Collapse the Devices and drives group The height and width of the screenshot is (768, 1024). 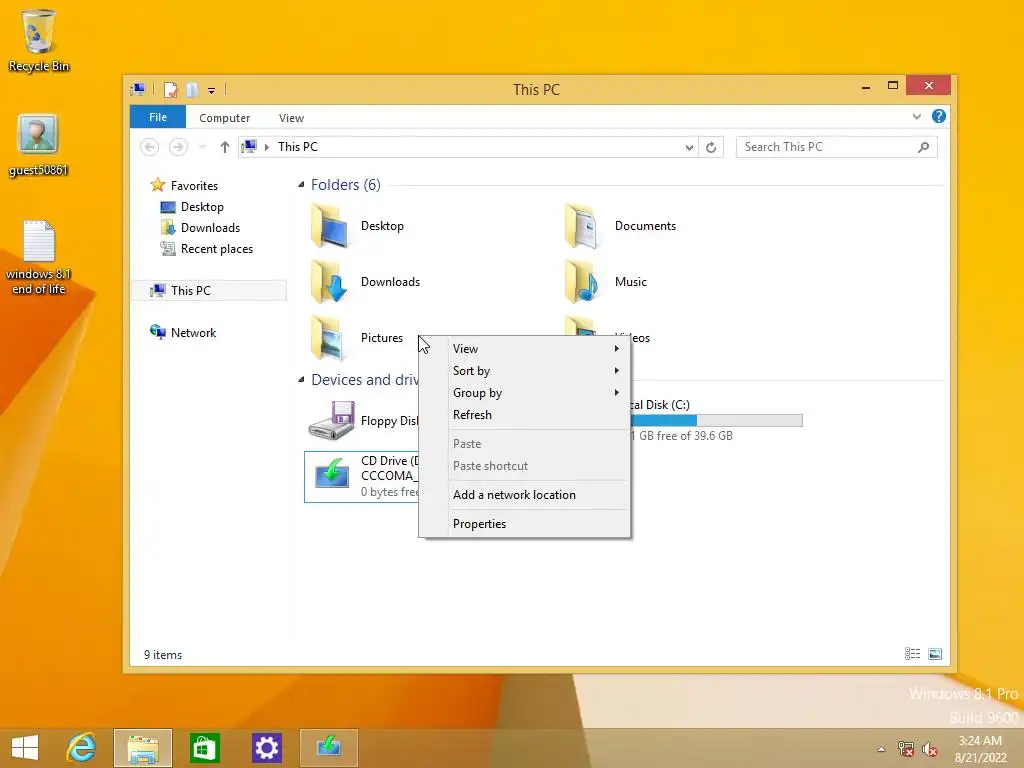(x=301, y=379)
